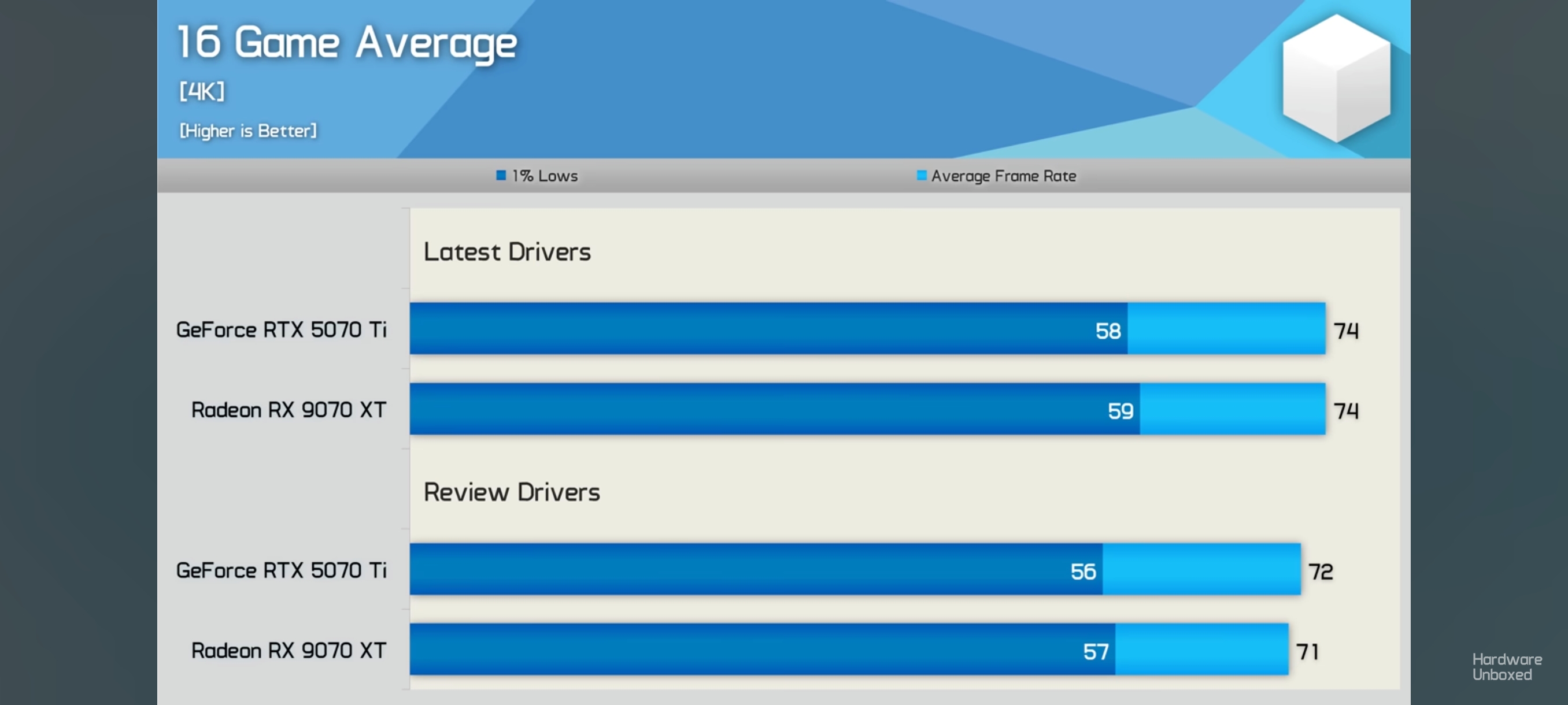Click the 58 value on the top bar

pos(1108,331)
